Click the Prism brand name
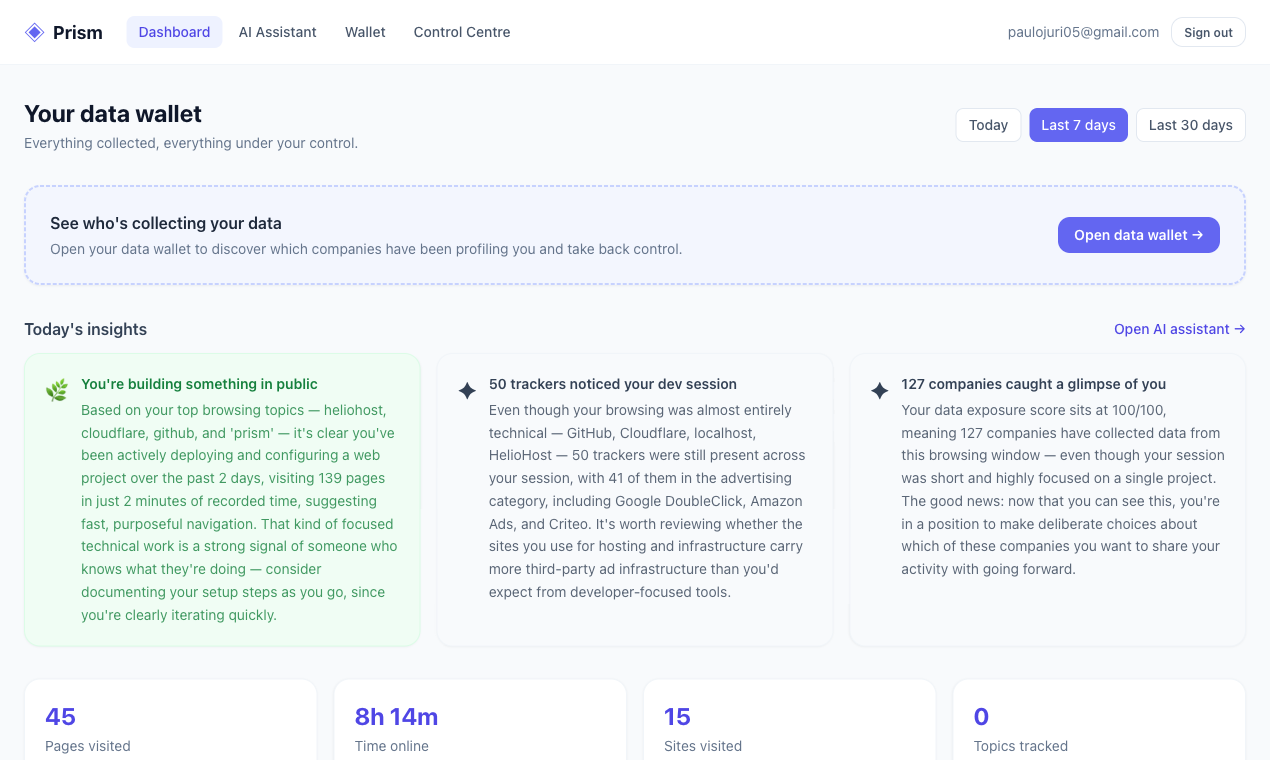This screenshot has height=760, width=1270. 78,32
